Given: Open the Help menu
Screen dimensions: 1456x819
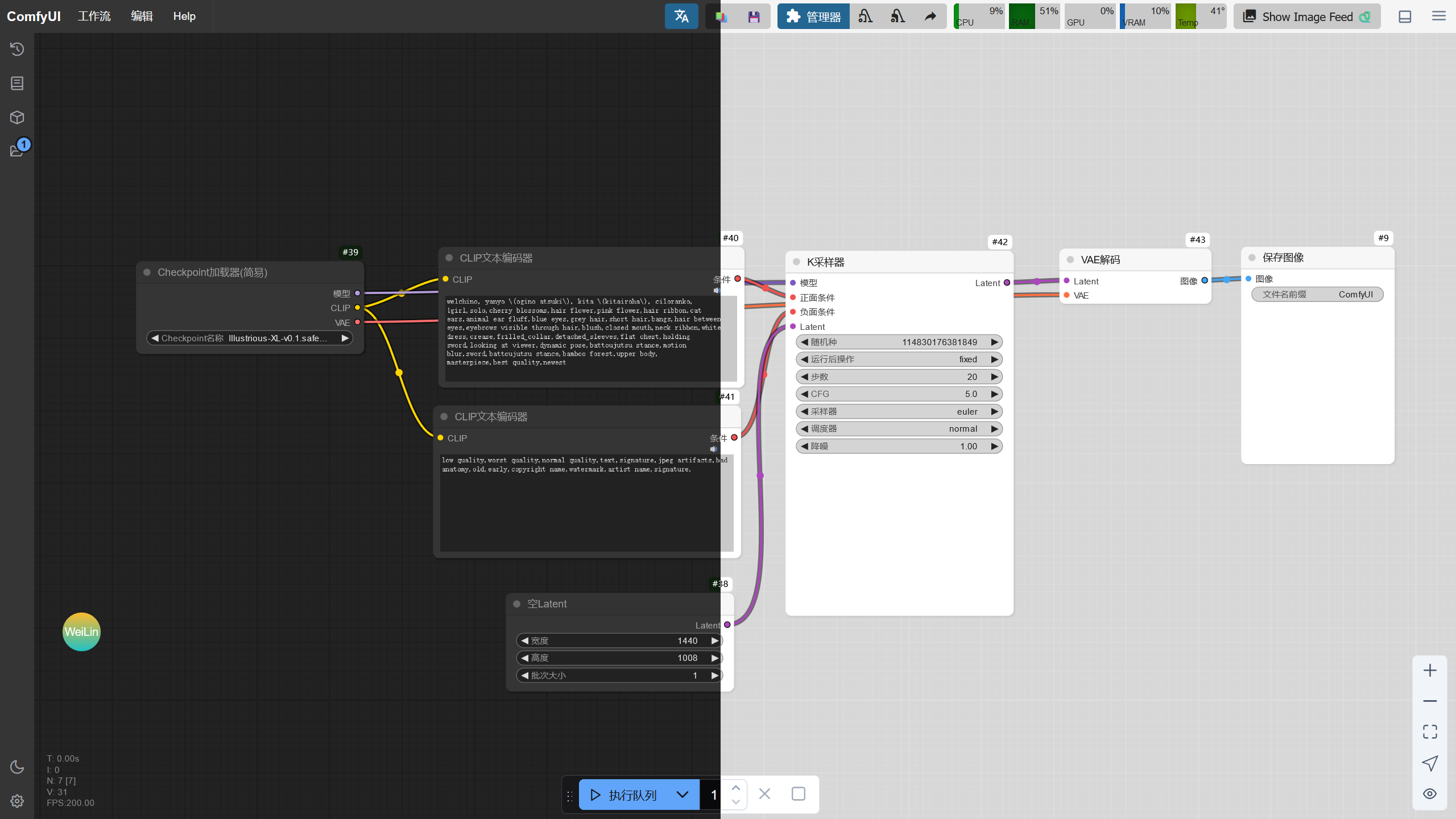Looking at the screenshot, I should pos(184,16).
